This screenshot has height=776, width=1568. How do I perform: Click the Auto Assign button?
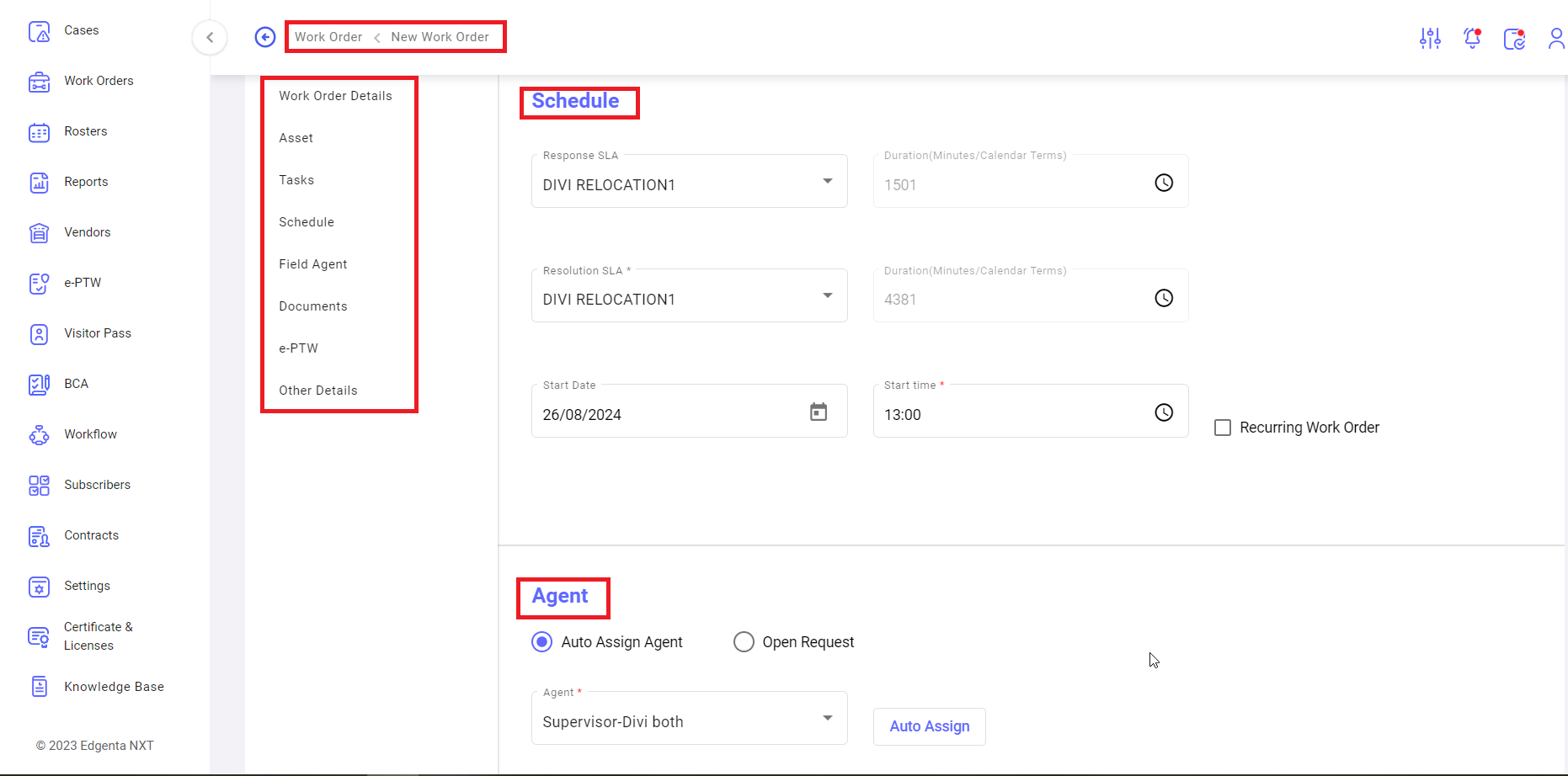pos(930,726)
